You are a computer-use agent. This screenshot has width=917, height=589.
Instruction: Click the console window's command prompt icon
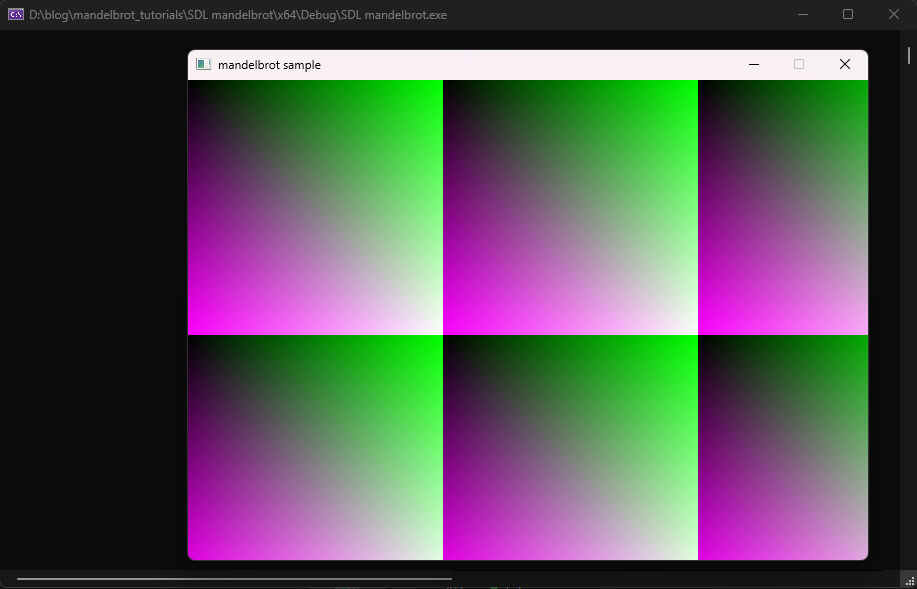tap(16, 14)
